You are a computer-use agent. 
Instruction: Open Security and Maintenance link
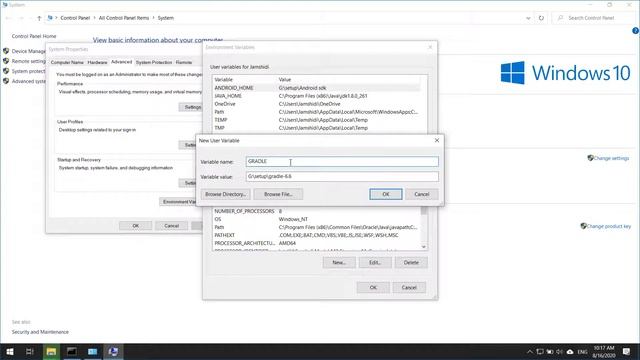click(x=40, y=332)
